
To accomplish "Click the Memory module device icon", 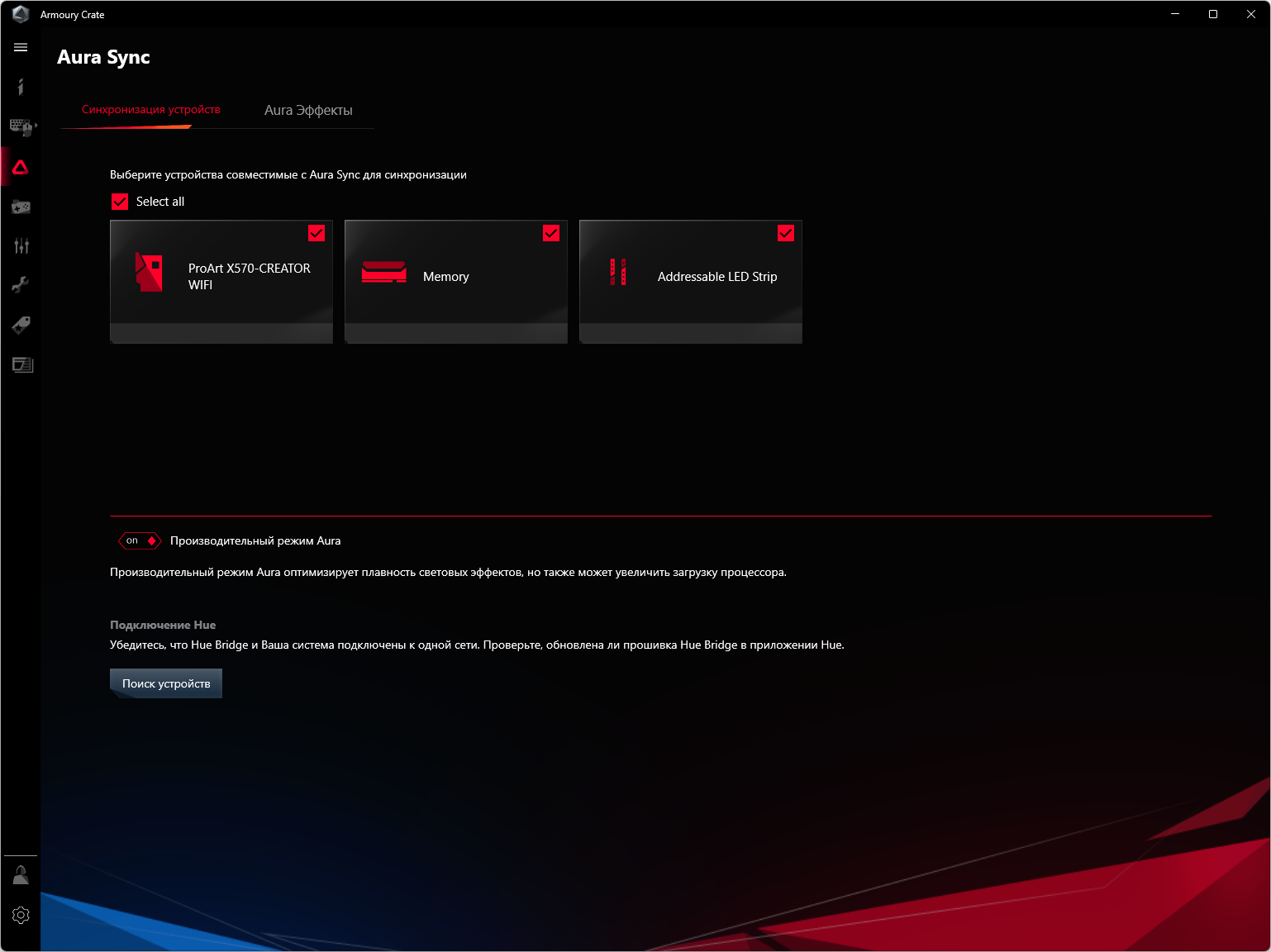I will pyautogui.click(x=384, y=273).
